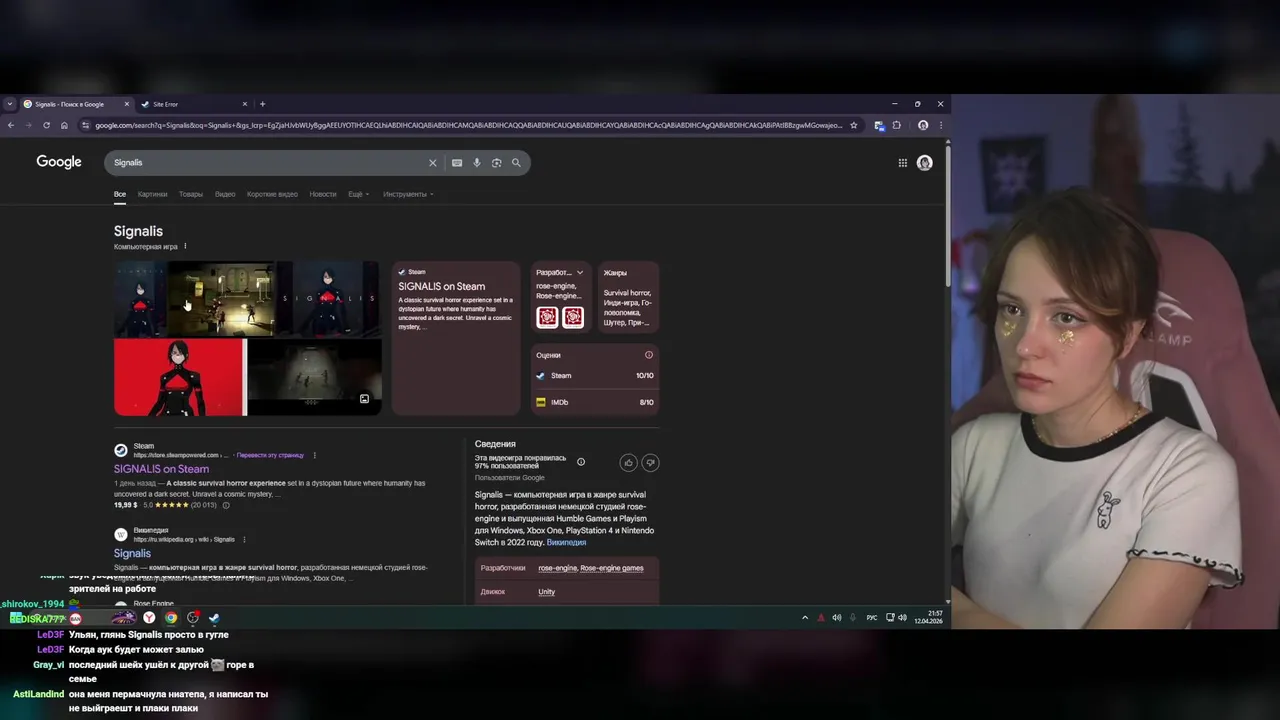Viewport: 1280px width, 720px height.
Task: Open Yandex browser from taskbar
Action: tap(149, 618)
